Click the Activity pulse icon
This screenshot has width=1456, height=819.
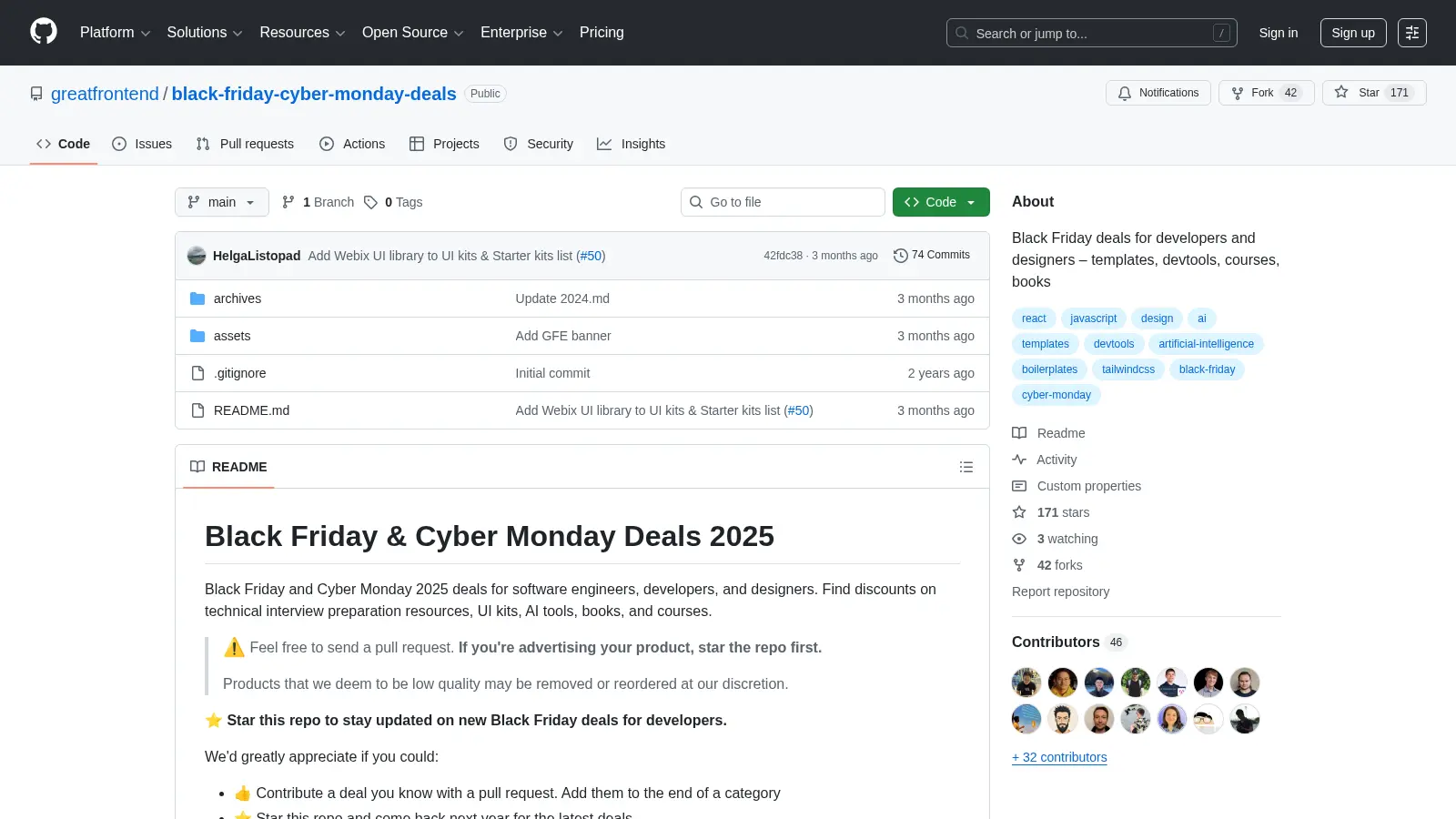(1019, 460)
